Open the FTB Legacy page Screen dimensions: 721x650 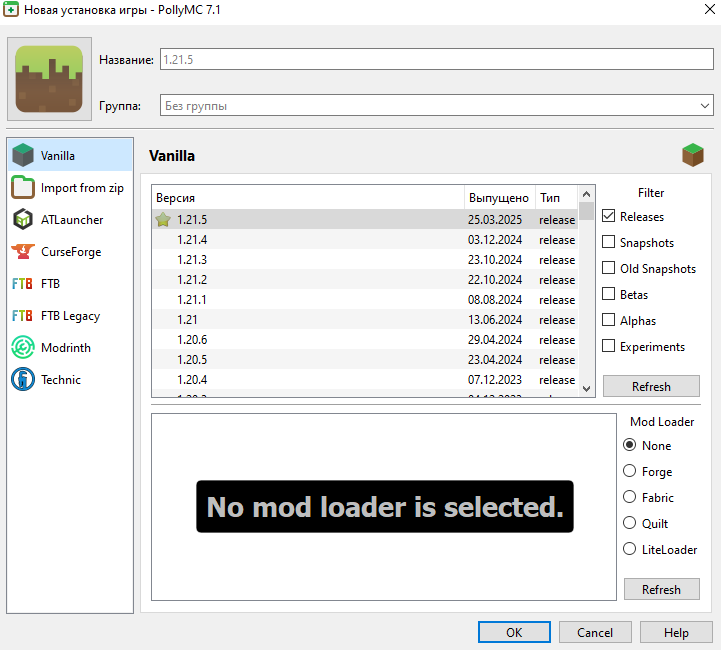(x=70, y=316)
